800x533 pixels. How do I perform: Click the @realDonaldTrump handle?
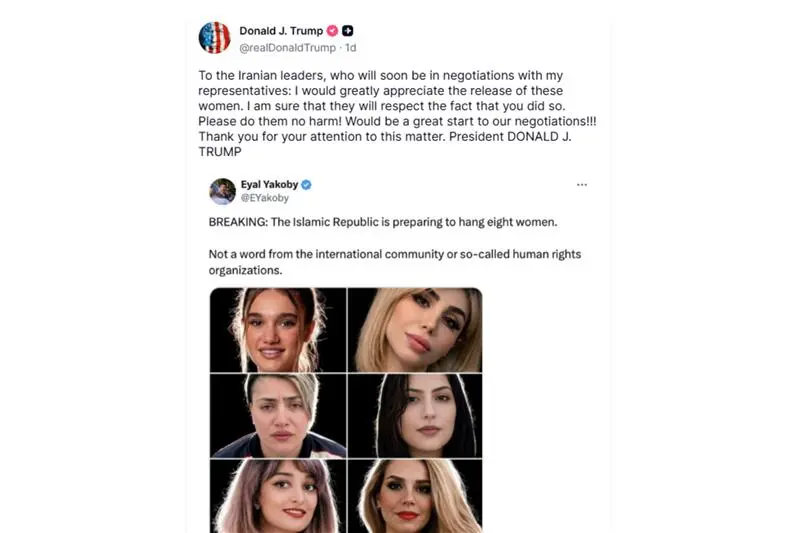[x=286, y=47]
